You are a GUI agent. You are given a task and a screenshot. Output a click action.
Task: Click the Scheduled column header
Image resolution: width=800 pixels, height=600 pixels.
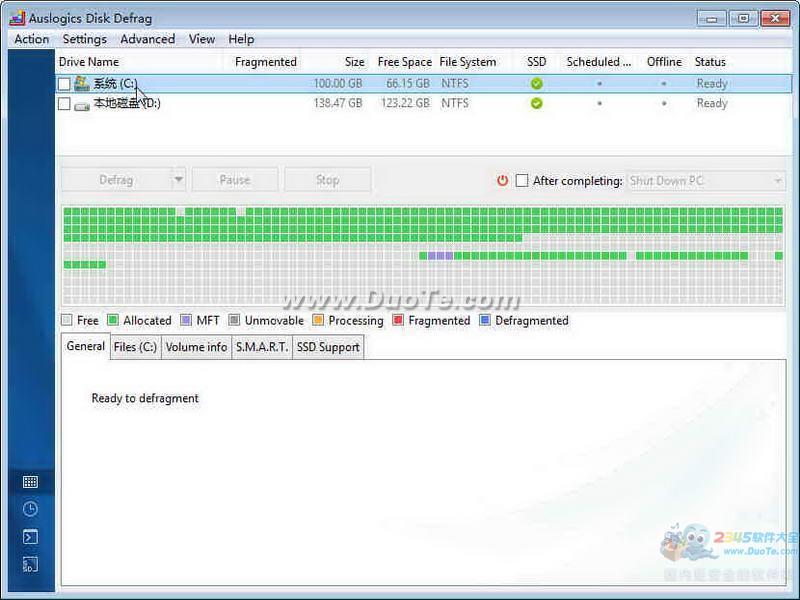pos(598,62)
